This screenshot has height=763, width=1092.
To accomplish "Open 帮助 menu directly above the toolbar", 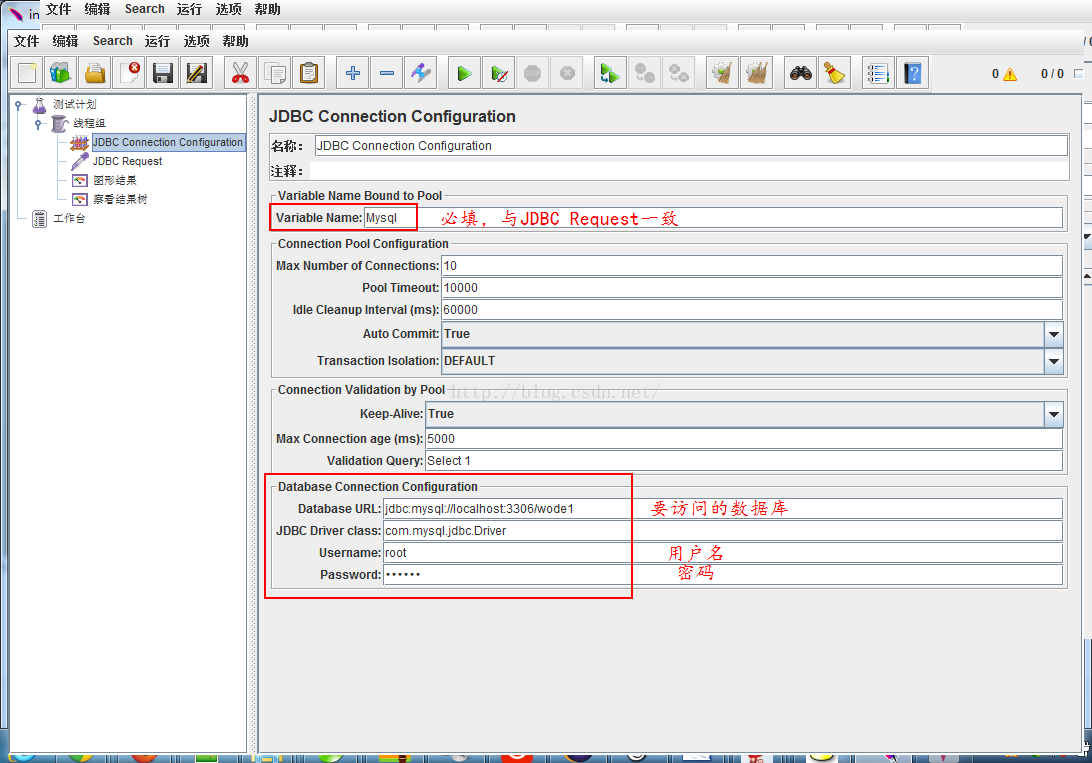I will point(235,41).
